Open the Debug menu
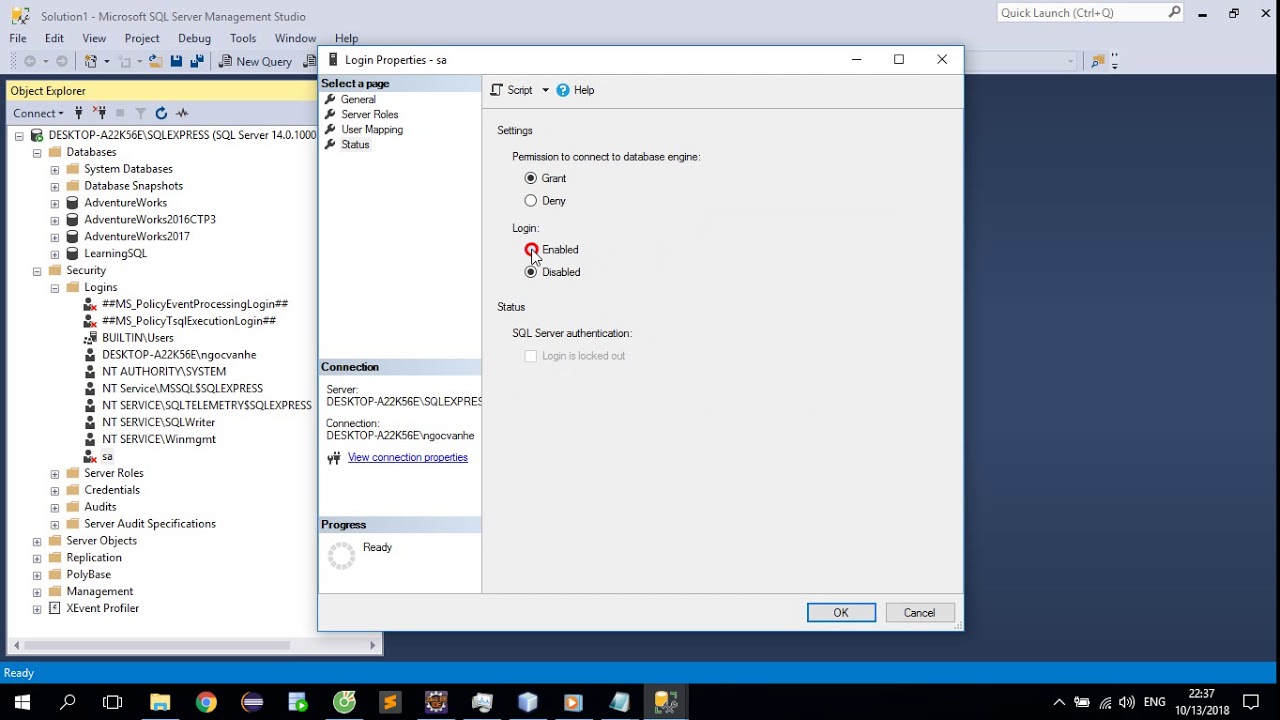The image size is (1280, 720). 194,38
